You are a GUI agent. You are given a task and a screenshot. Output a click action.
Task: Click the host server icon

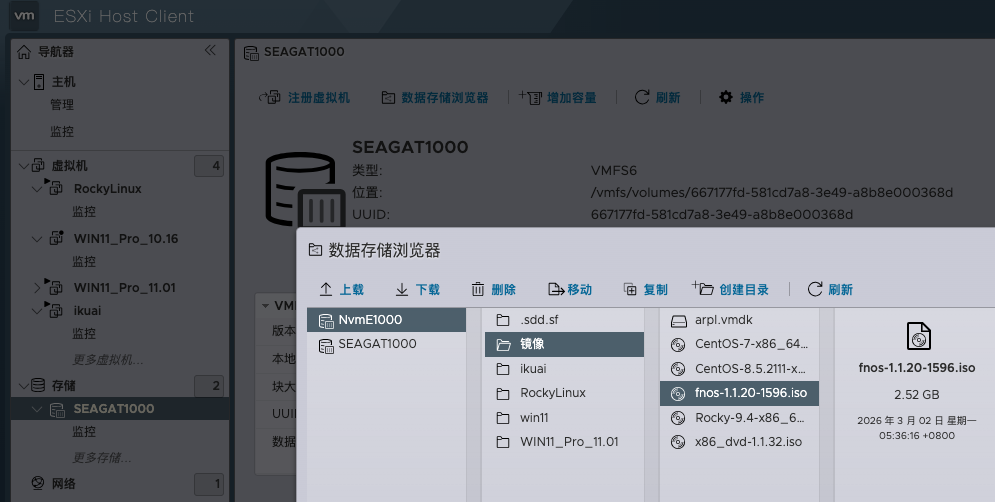39,81
